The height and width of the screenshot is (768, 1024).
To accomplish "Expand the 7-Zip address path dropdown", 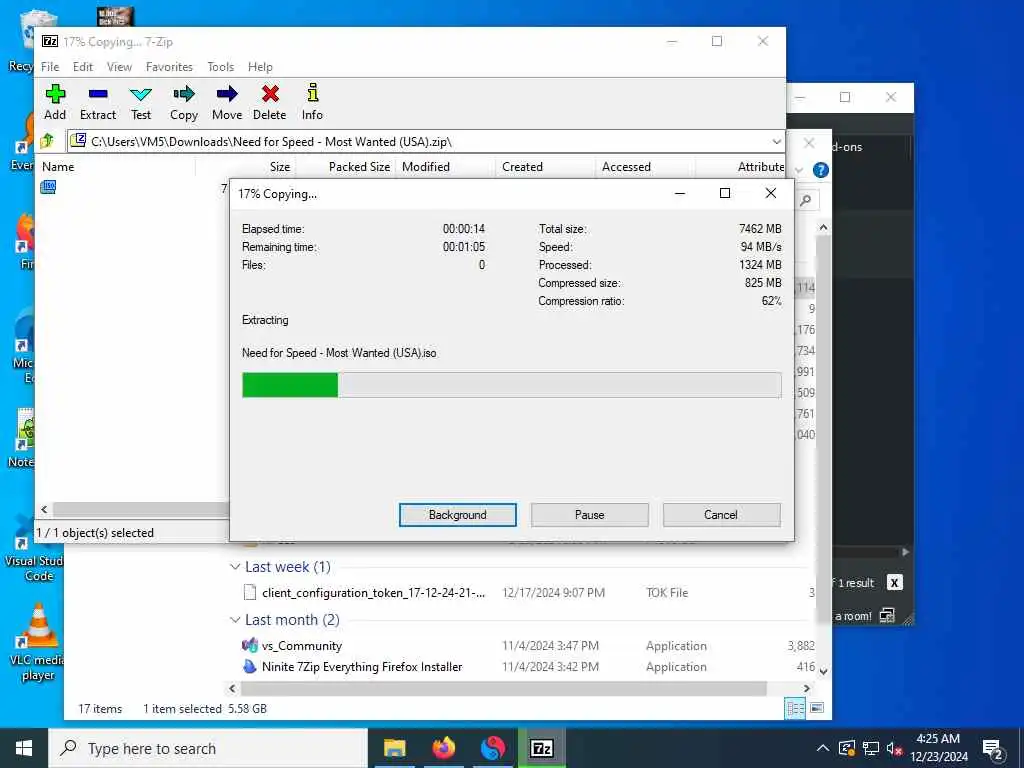I will tap(776, 142).
